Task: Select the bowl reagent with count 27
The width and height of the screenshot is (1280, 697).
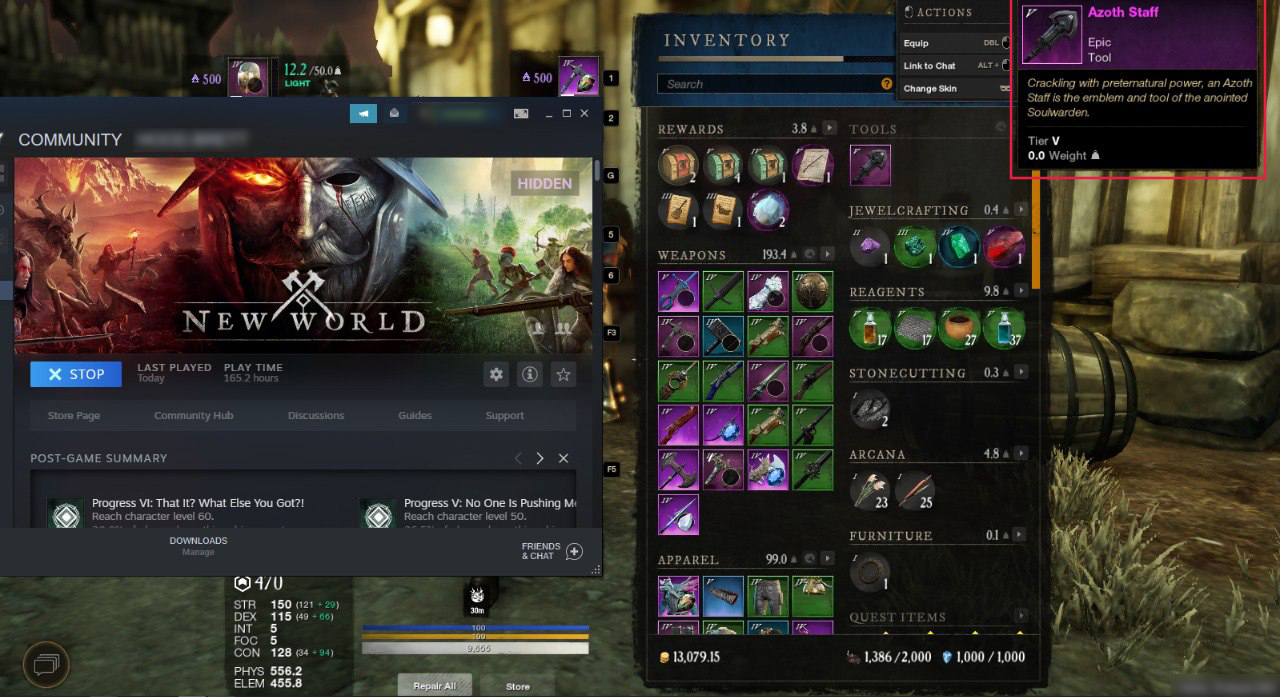Action: pyautogui.click(x=960, y=328)
